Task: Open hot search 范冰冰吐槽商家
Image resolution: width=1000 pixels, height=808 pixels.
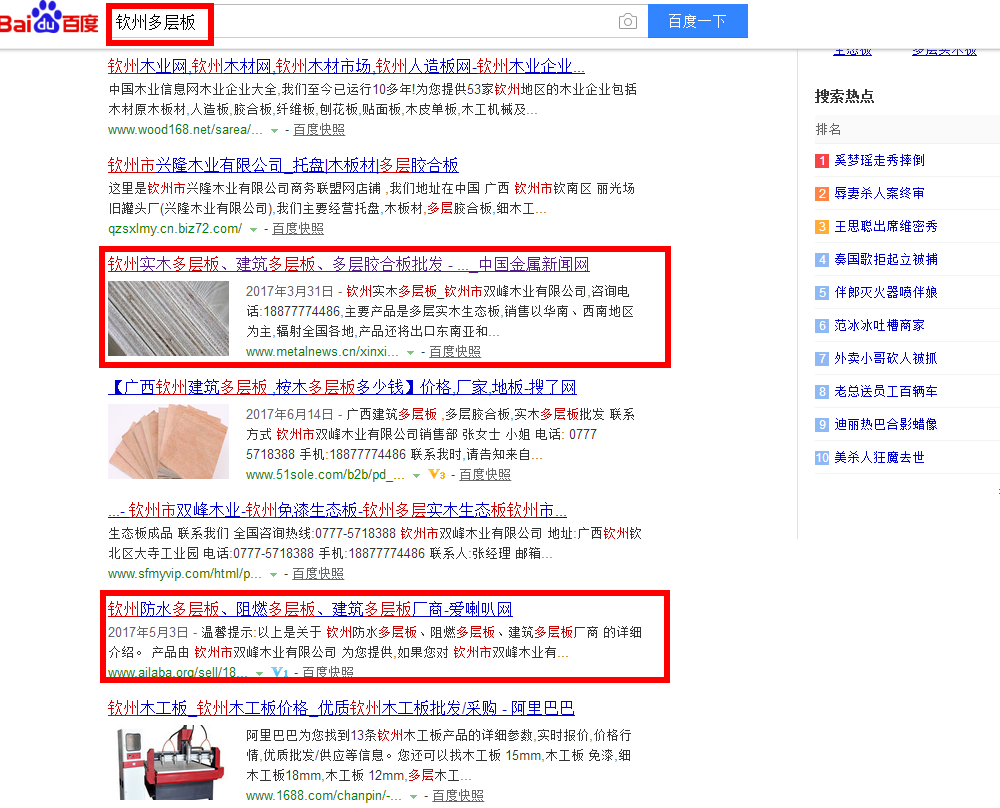Action: pyautogui.click(x=879, y=326)
